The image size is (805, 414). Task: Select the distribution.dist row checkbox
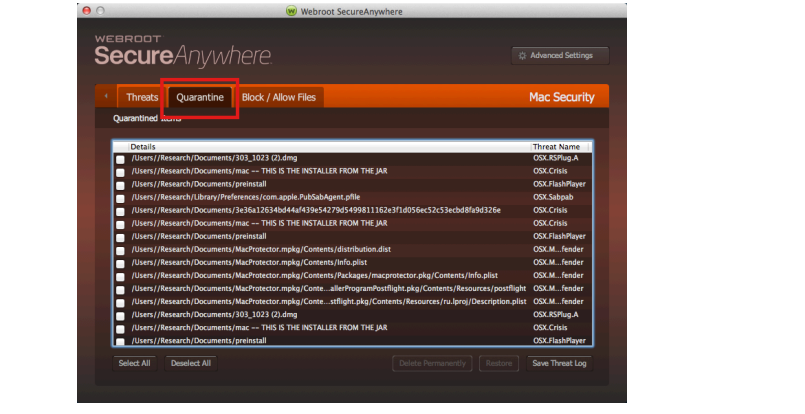[120, 250]
